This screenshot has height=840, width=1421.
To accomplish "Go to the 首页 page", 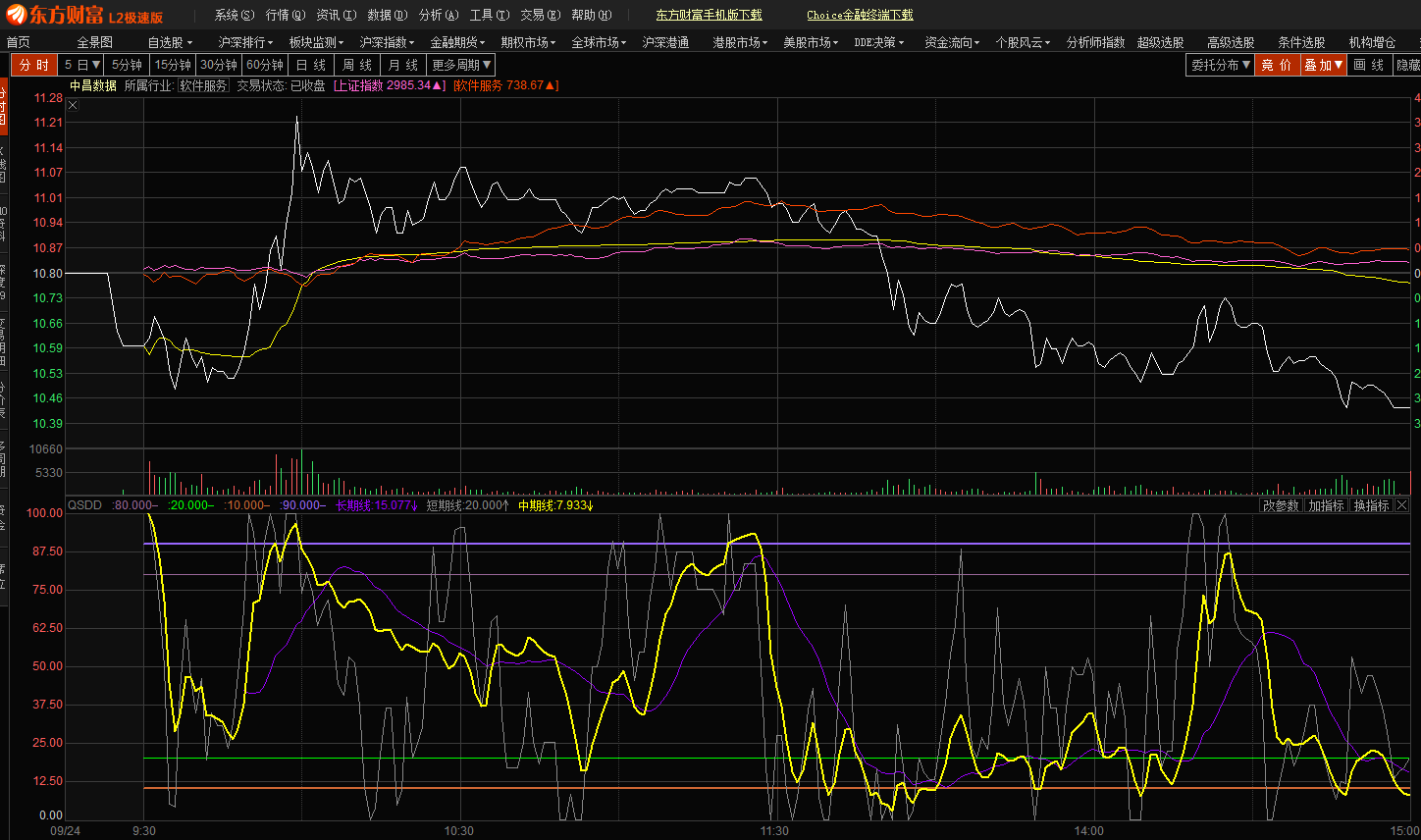I will (18, 42).
